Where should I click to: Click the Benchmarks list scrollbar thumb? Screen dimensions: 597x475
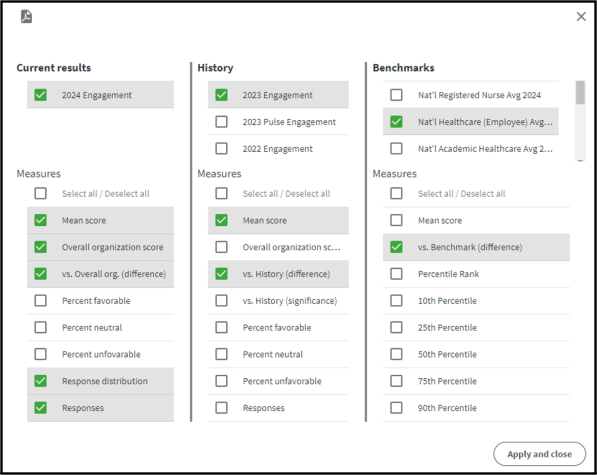(x=580, y=92)
